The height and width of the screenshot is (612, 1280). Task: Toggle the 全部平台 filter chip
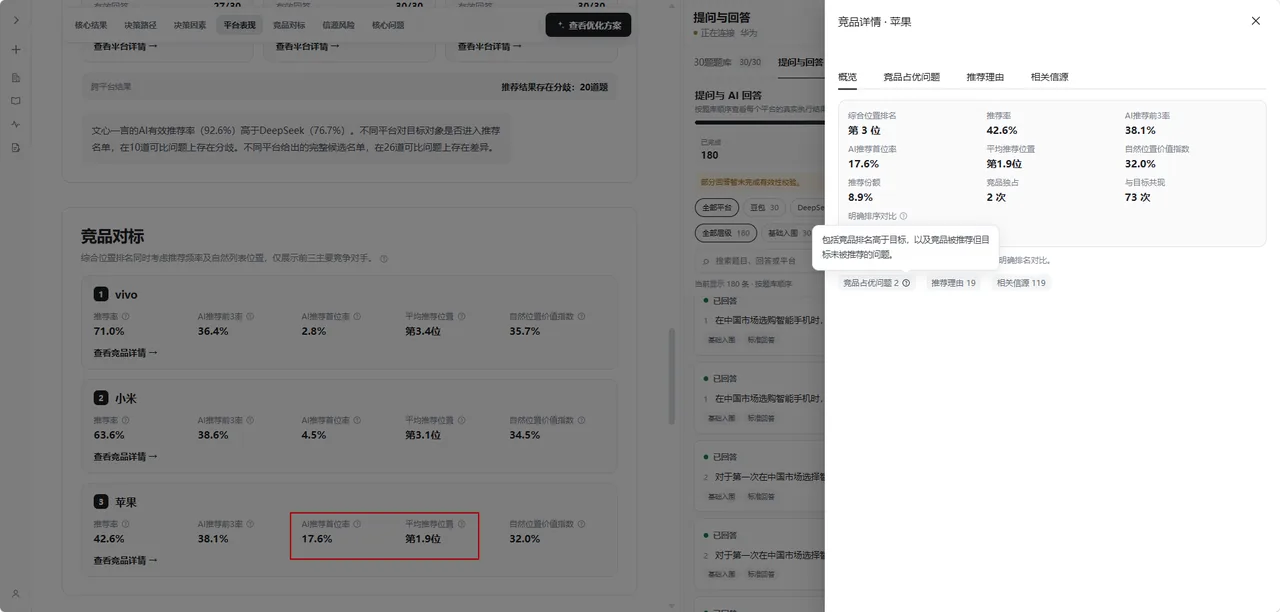[x=717, y=208]
